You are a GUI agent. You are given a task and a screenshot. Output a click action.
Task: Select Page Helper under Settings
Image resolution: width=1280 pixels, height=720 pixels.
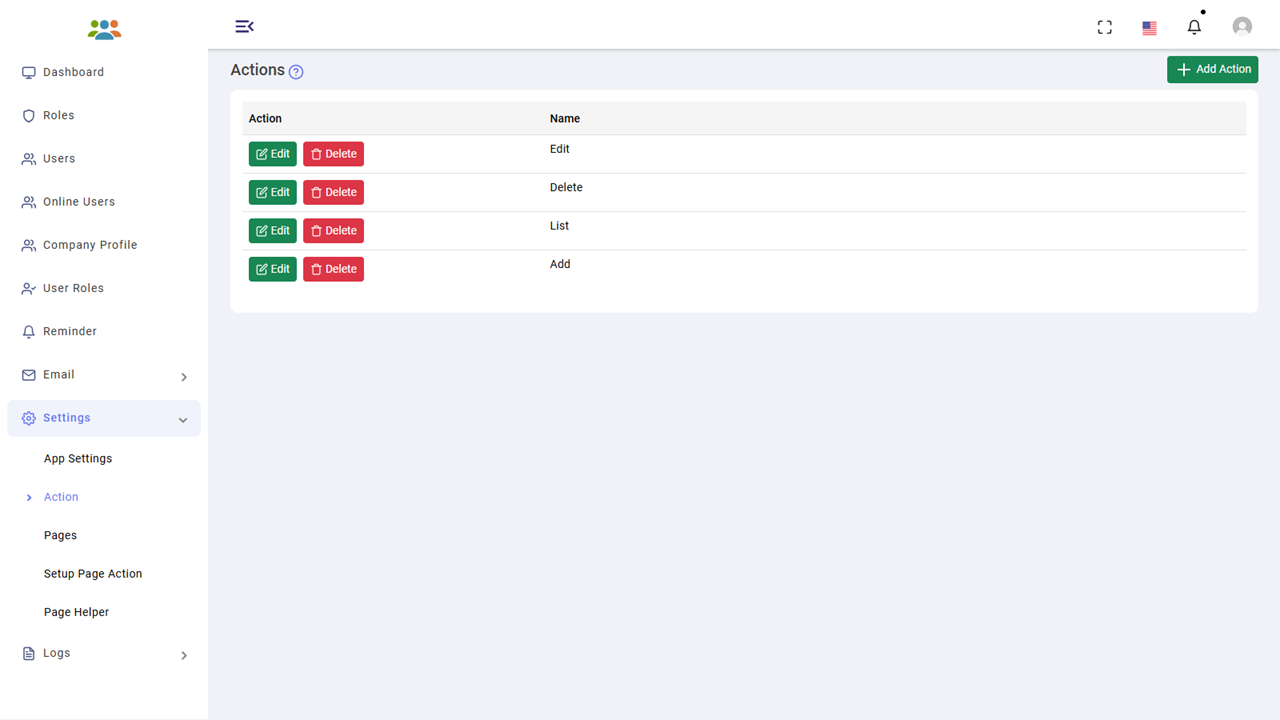[76, 612]
